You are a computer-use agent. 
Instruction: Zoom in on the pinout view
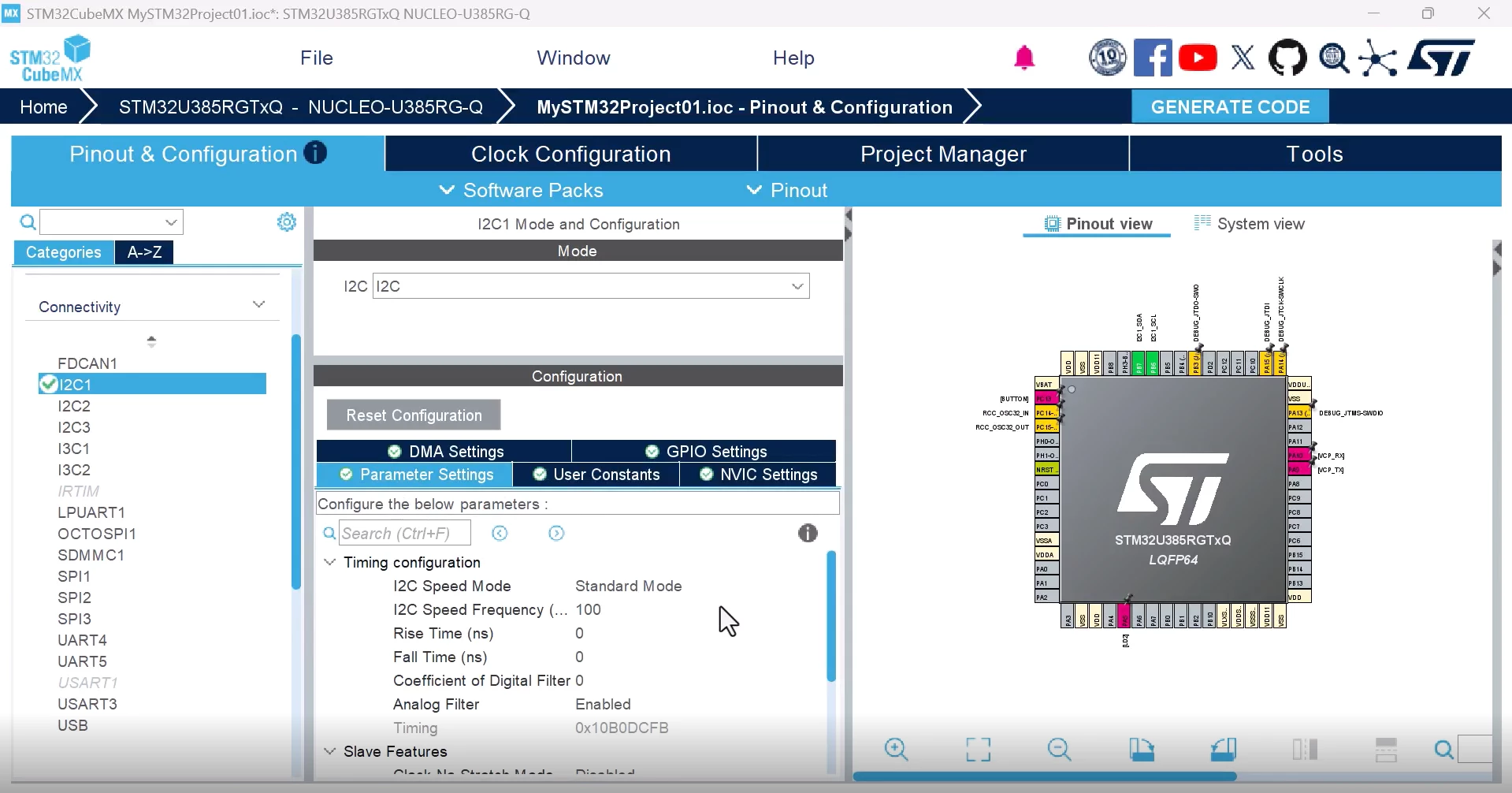tap(897, 749)
